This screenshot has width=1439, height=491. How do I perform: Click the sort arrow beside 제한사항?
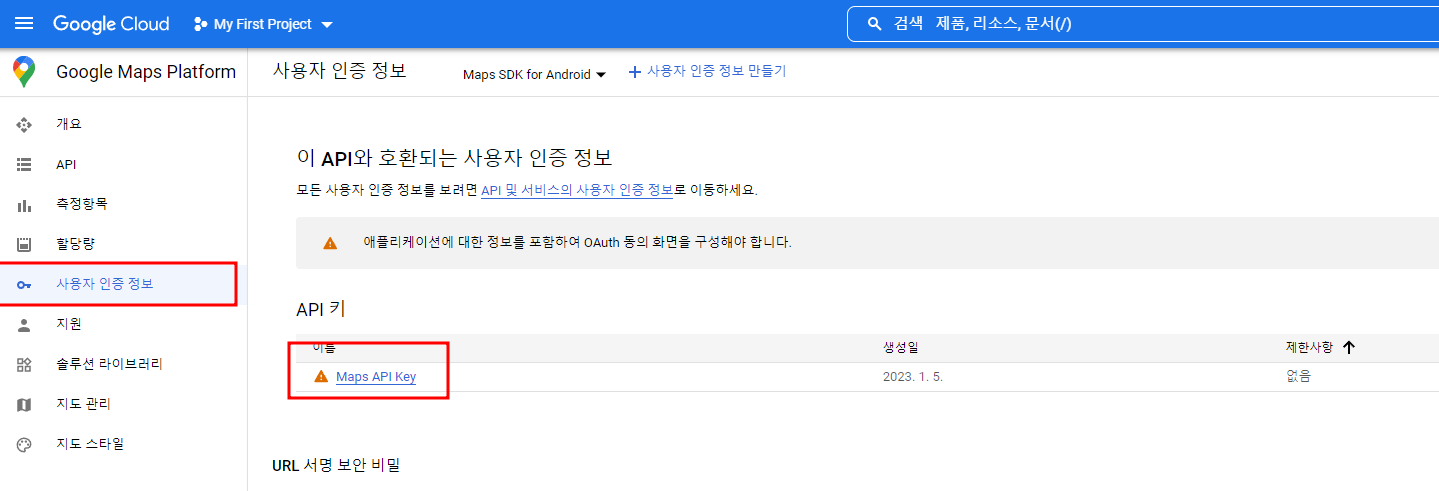tap(1349, 347)
